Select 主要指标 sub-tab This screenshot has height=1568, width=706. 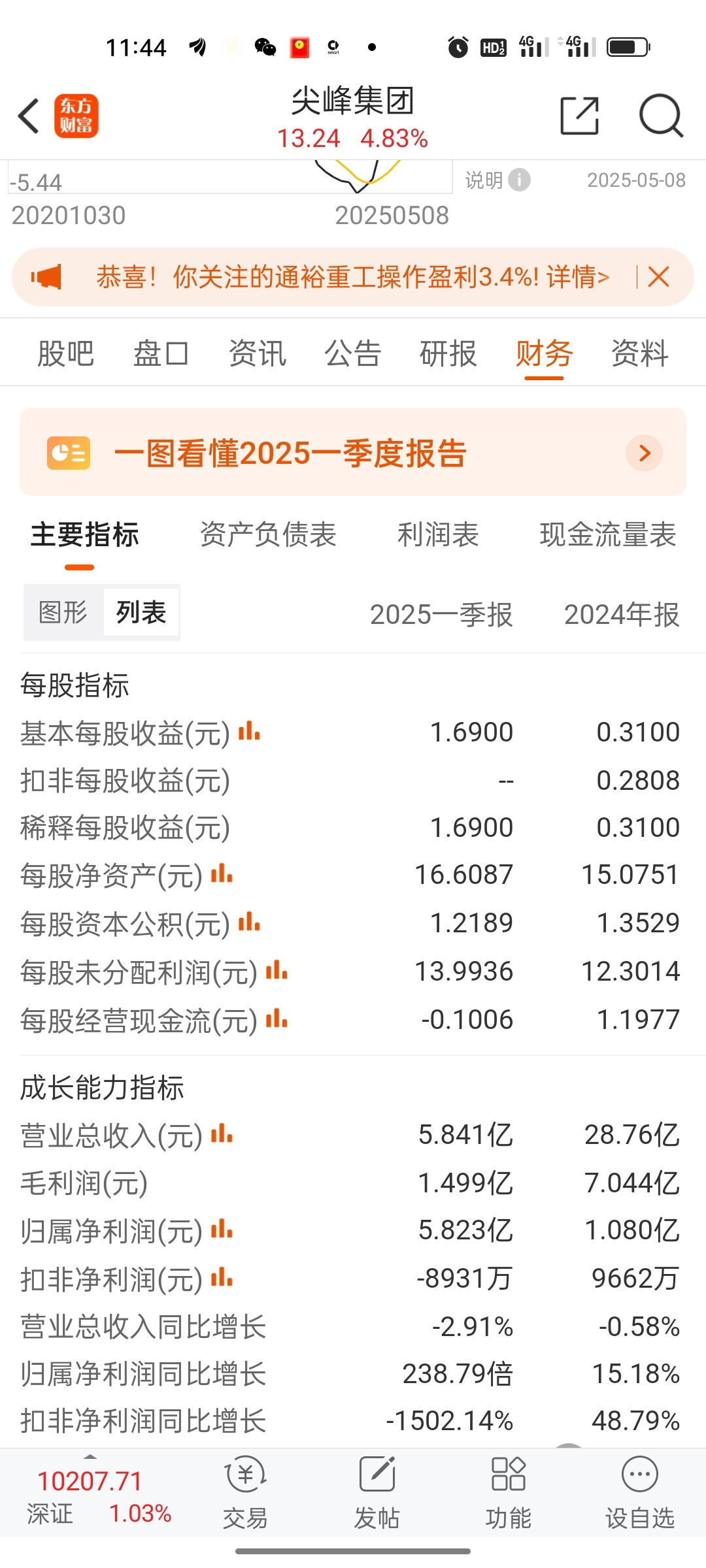[x=85, y=534]
